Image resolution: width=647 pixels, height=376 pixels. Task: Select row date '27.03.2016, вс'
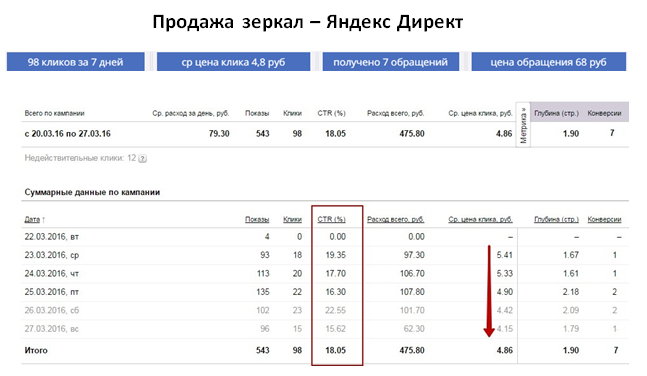(x=52, y=329)
